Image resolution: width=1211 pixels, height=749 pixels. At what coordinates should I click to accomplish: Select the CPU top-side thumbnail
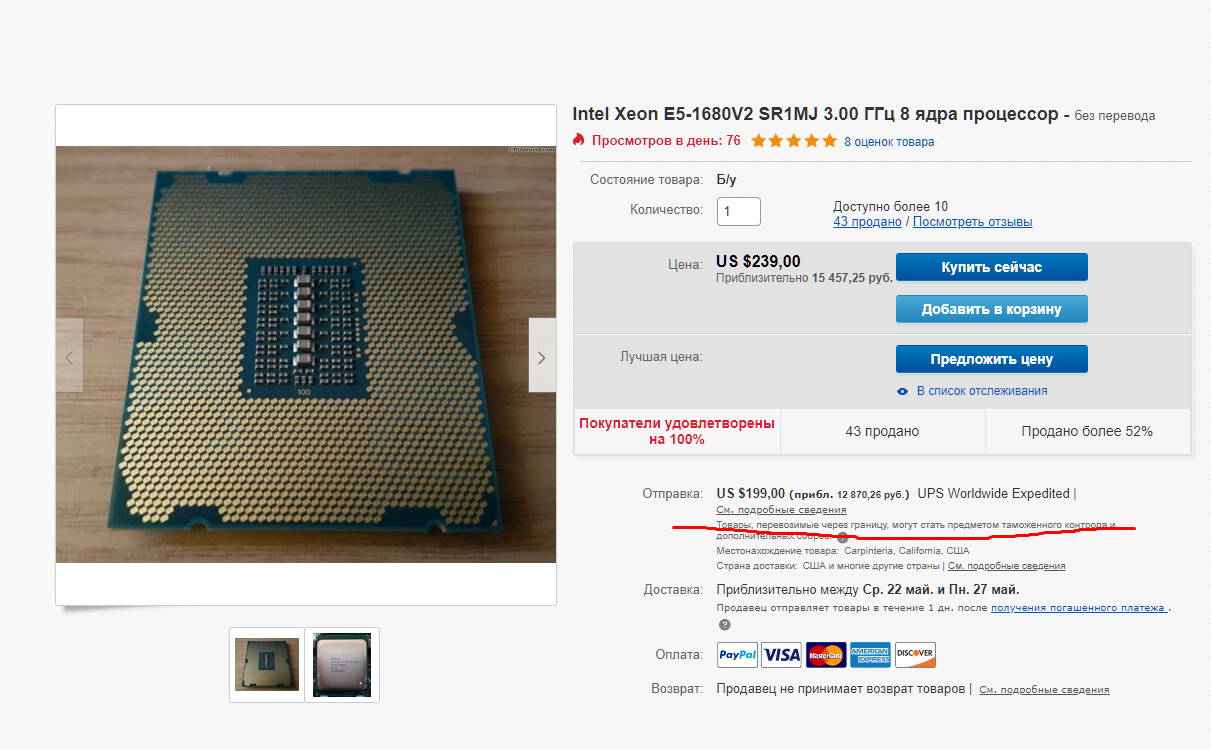(x=342, y=665)
